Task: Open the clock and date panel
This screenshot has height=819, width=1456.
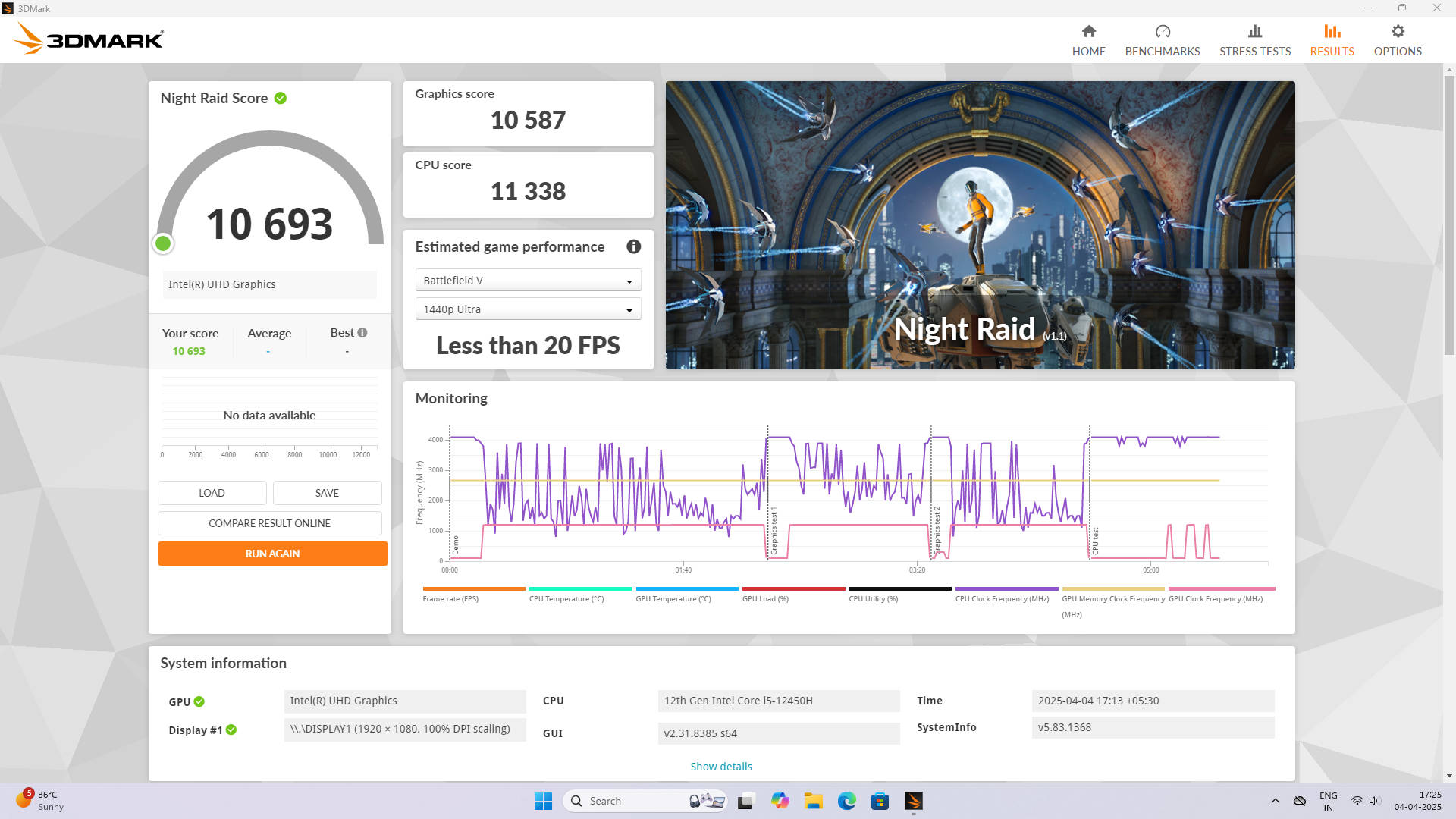Action: [1417, 801]
